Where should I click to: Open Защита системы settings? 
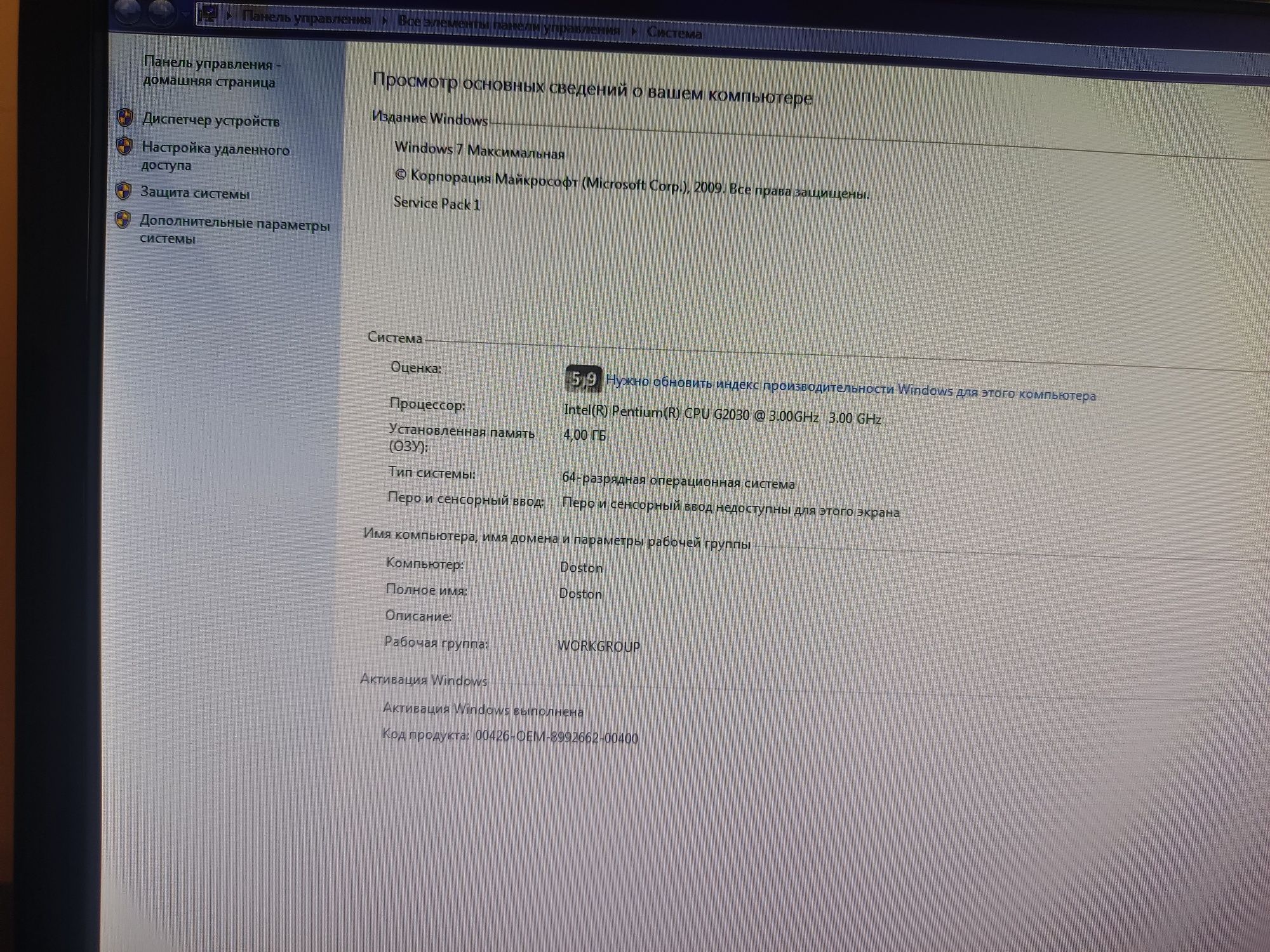195,193
